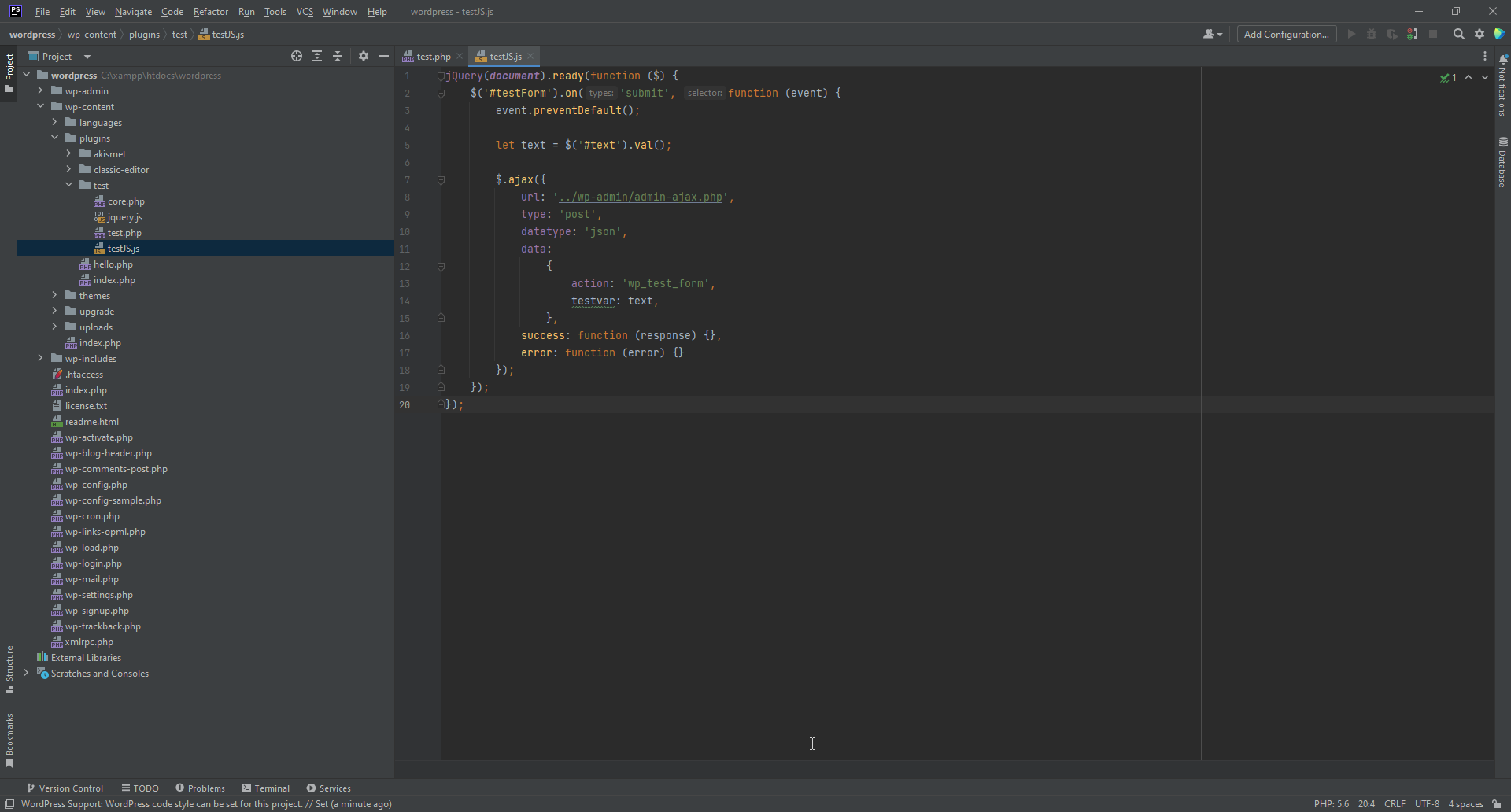Toggle code fold marker on line 7
The width and height of the screenshot is (1511, 812).
pos(441,179)
